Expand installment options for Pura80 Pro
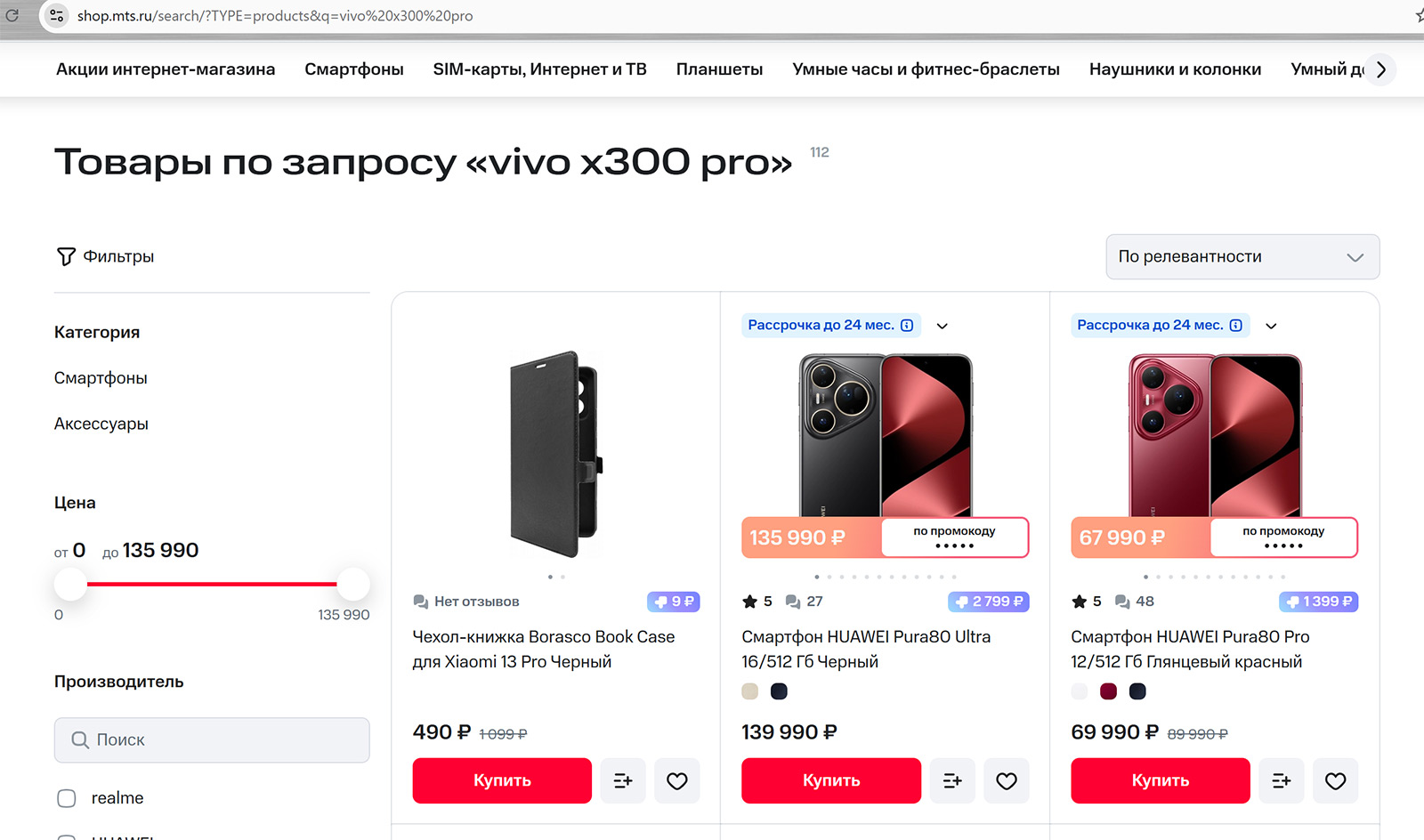Viewport: 1424px width, 840px height. [1271, 326]
